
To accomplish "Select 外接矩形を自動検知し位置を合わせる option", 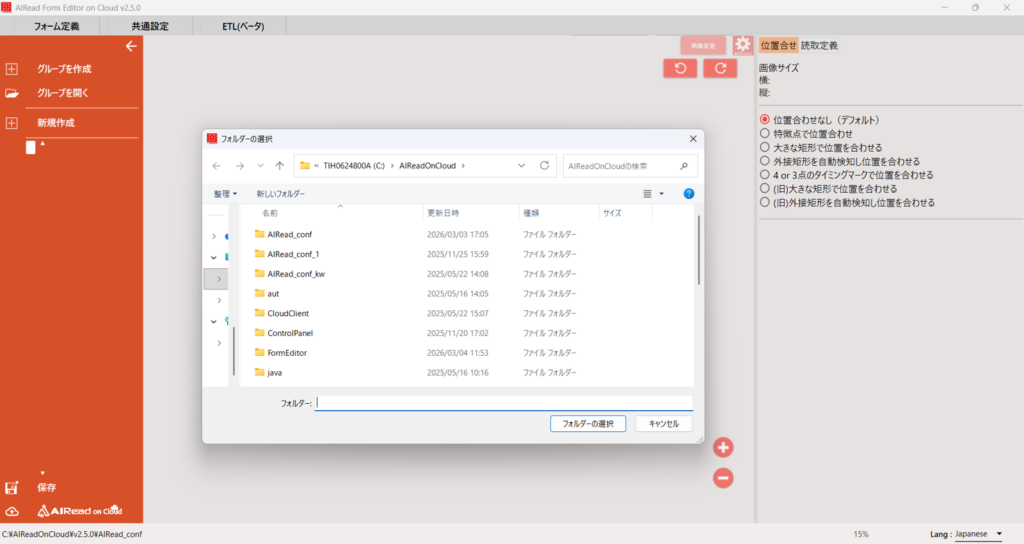I will coord(765,161).
